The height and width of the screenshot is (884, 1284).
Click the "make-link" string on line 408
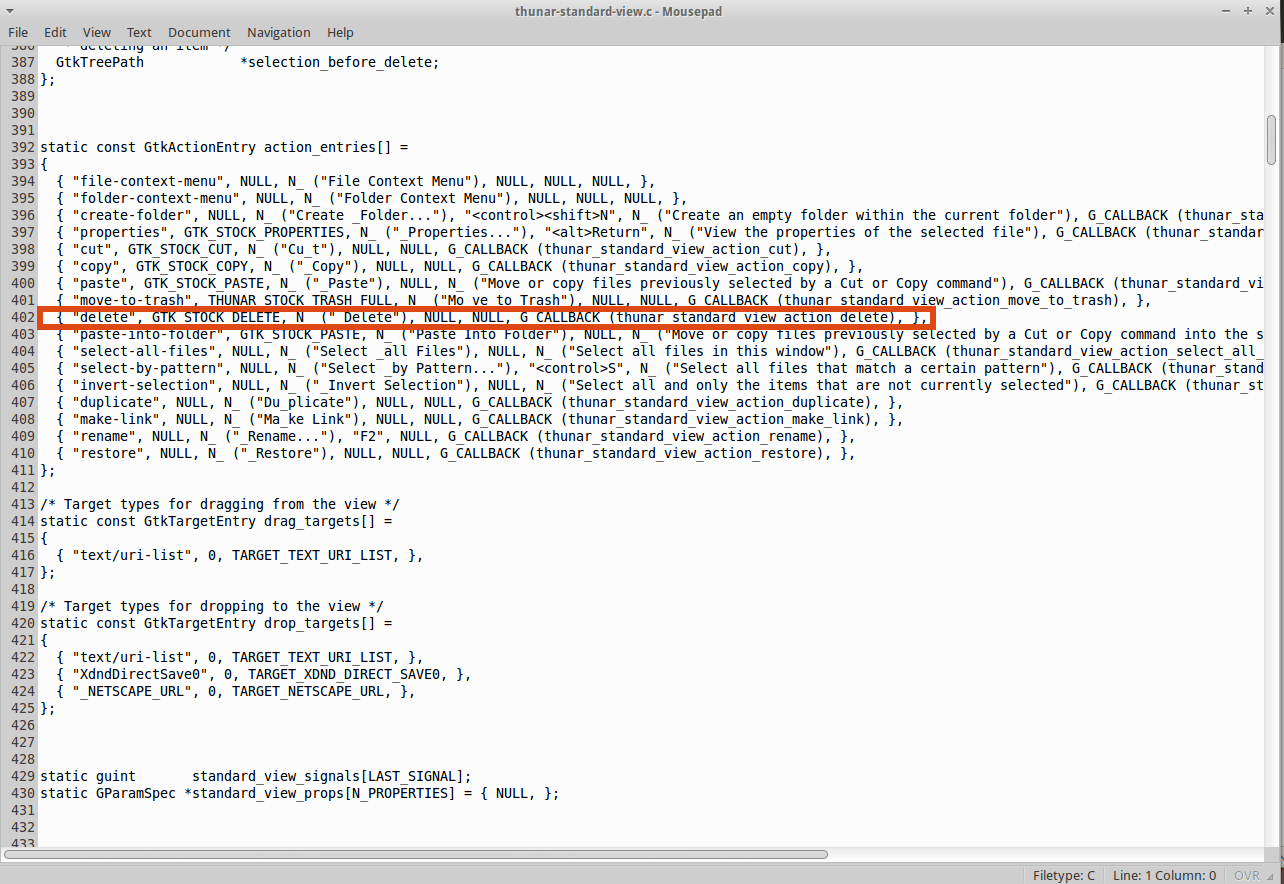(116, 419)
